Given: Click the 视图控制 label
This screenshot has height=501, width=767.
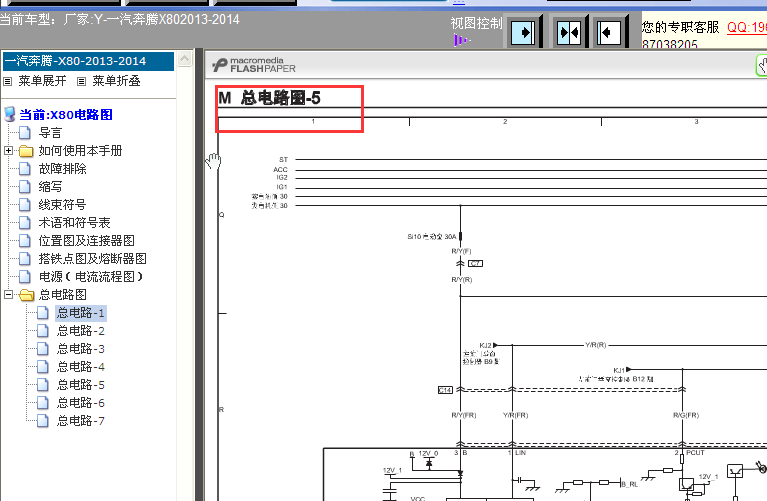Looking at the screenshot, I should [476, 23].
